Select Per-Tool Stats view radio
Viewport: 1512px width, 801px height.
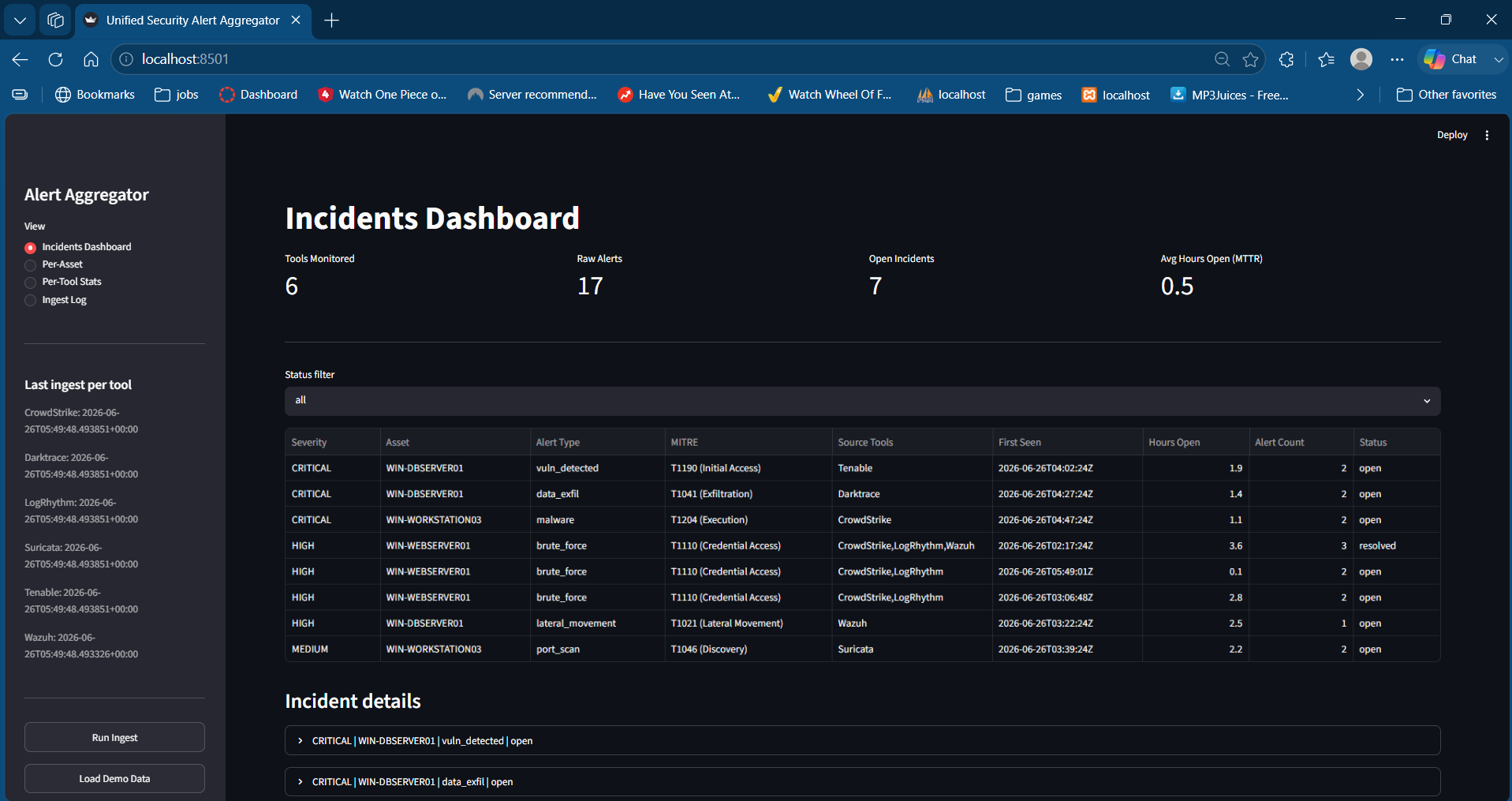63,282
